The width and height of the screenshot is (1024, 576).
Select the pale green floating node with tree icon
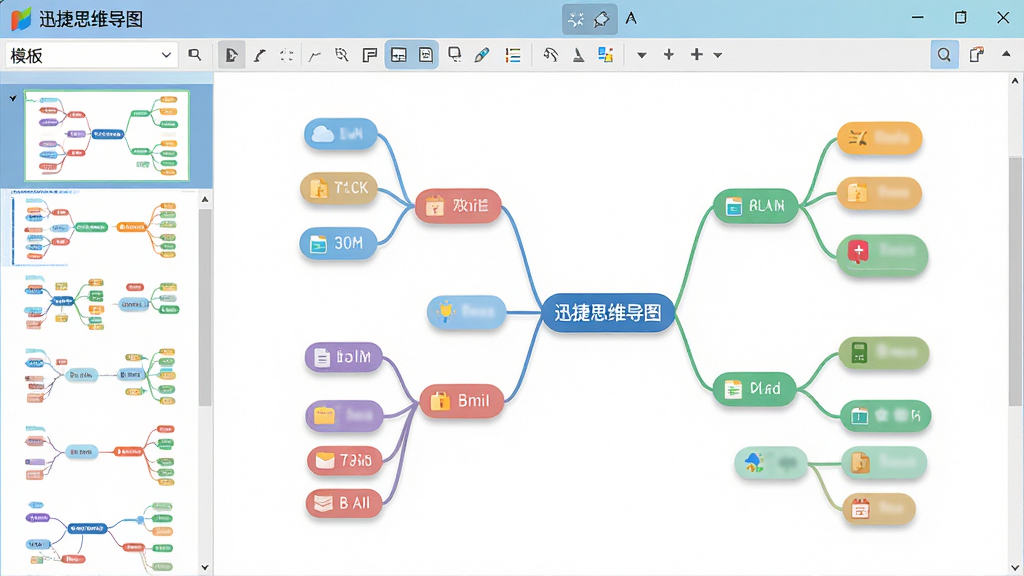click(771, 463)
